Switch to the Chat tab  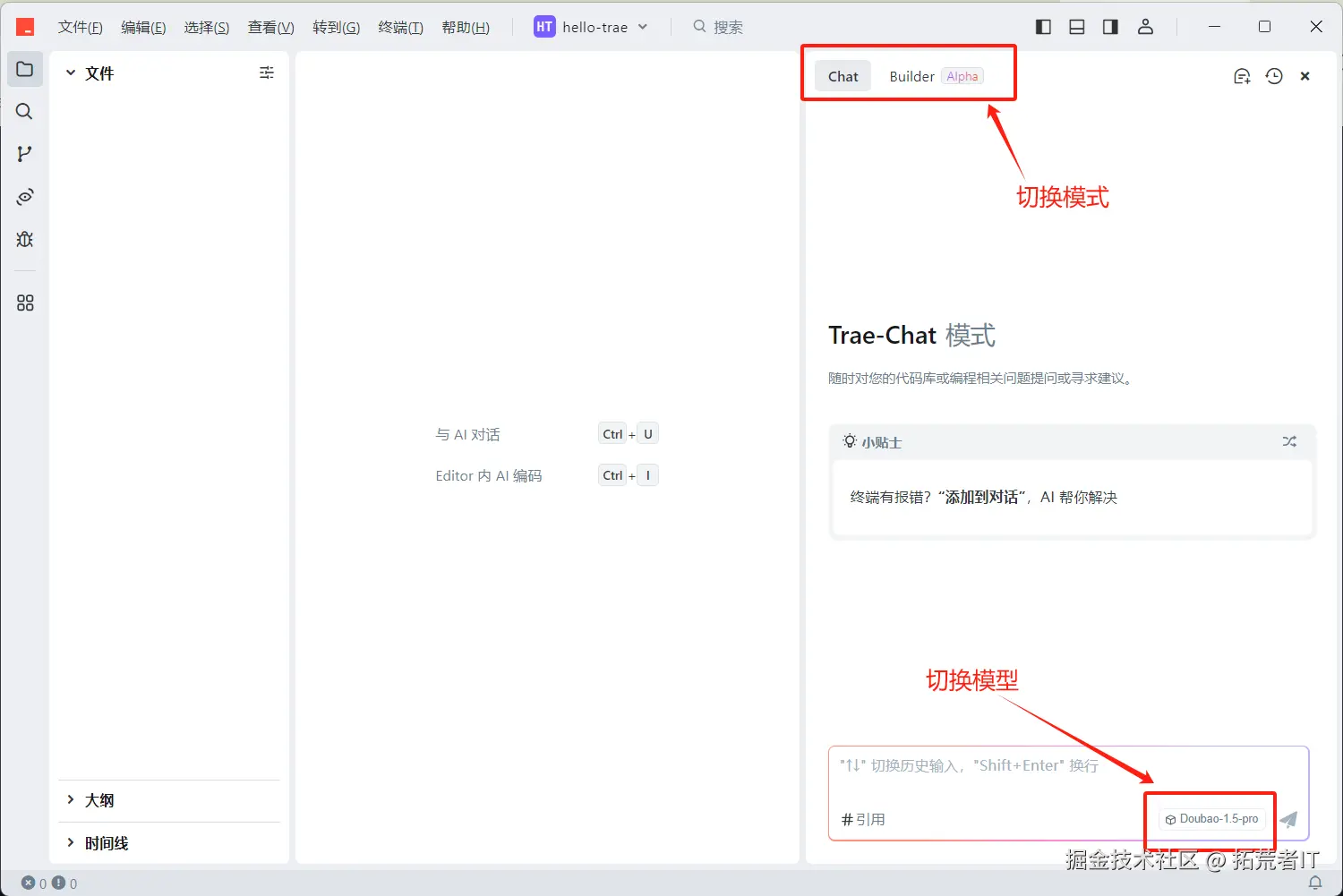843,76
